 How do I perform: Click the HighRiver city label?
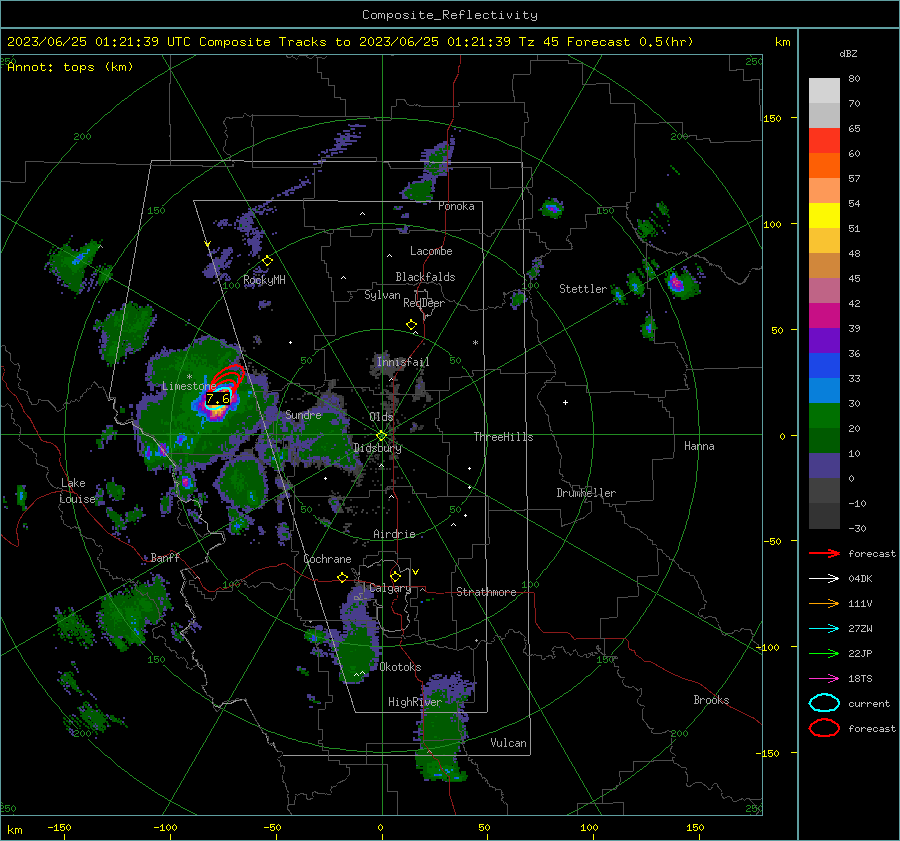(415, 702)
